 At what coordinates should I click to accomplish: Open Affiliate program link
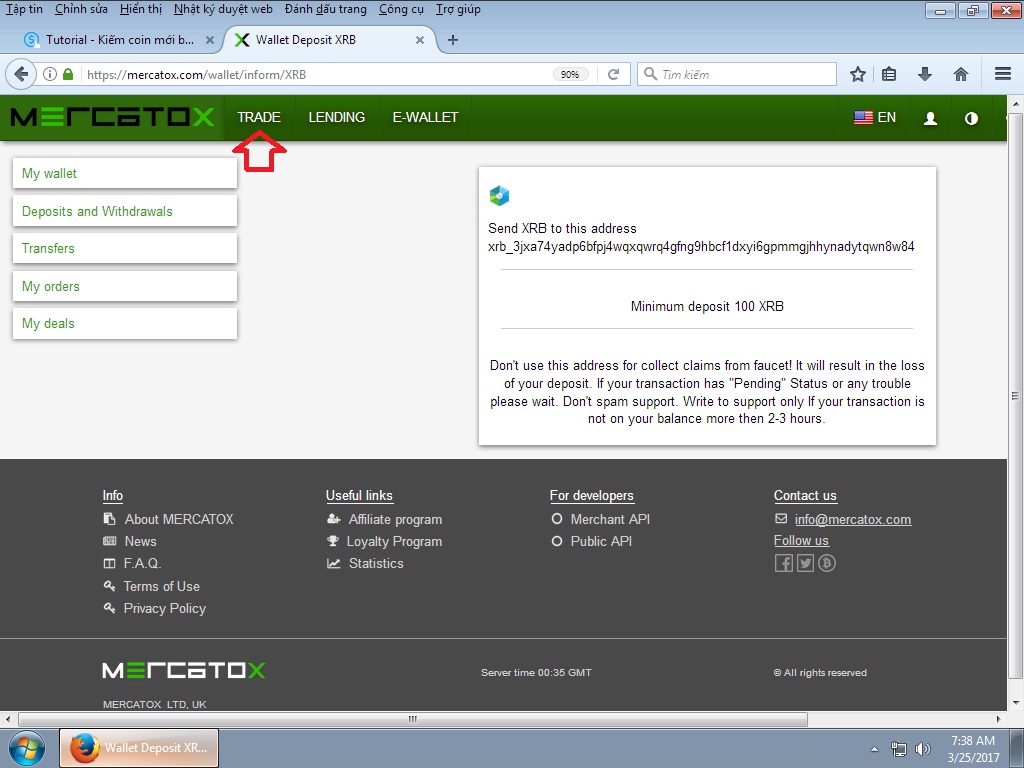[x=395, y=519]
